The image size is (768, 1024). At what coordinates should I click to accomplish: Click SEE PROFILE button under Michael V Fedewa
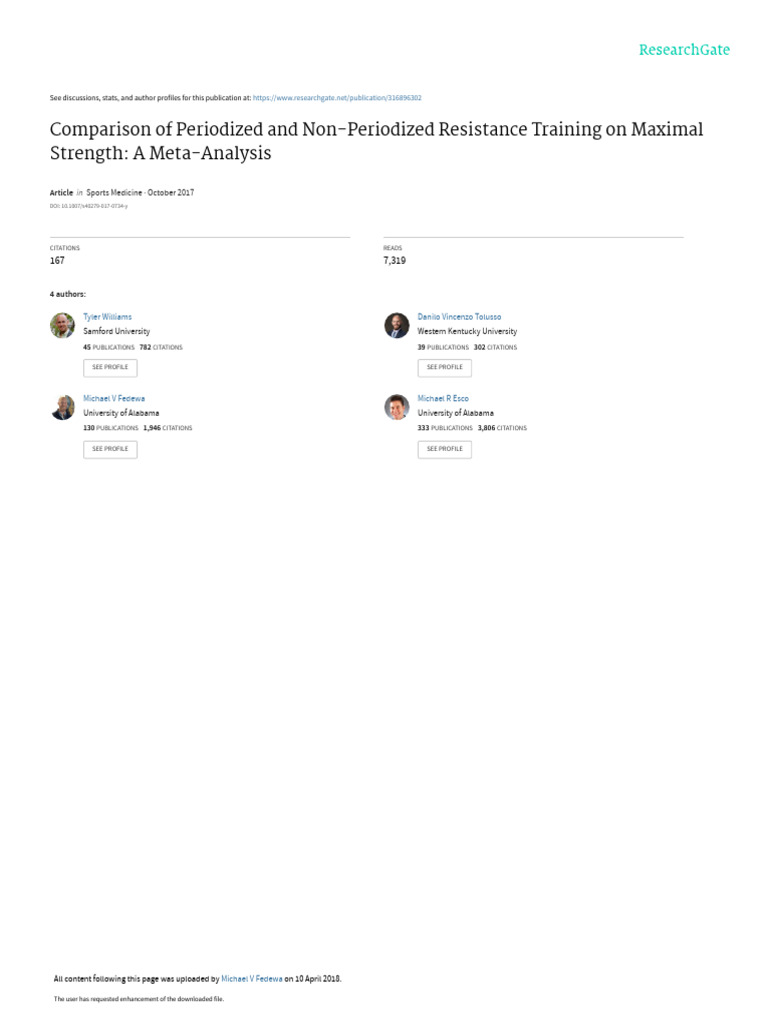tap(110, 449)
